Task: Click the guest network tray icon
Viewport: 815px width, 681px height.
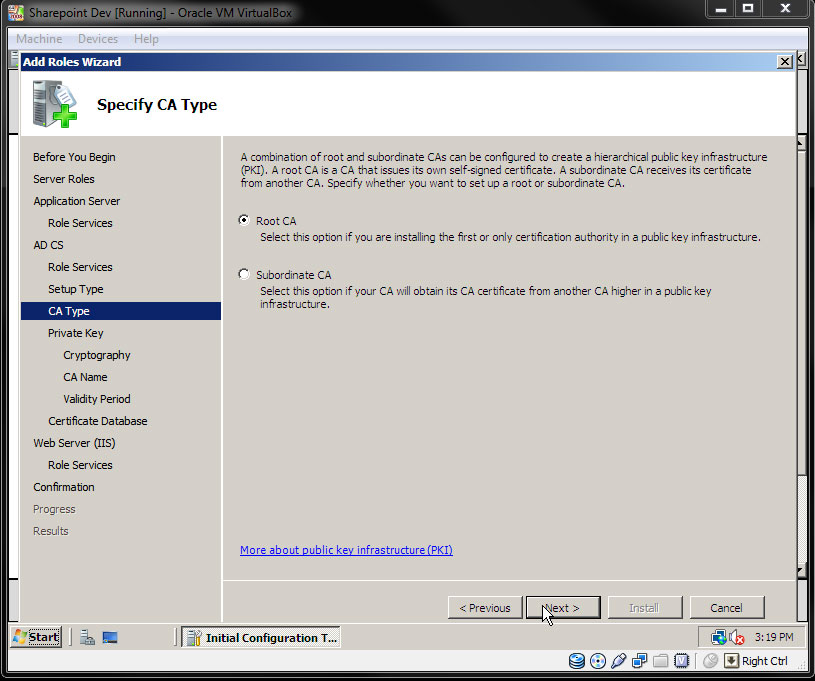Action: tap(719, 637)
